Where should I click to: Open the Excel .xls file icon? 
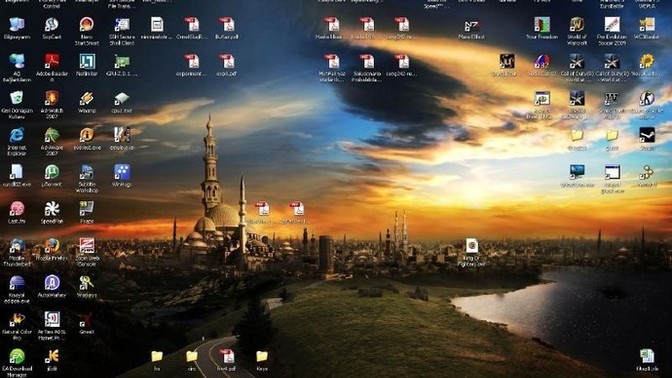click(x=647, y=356)
